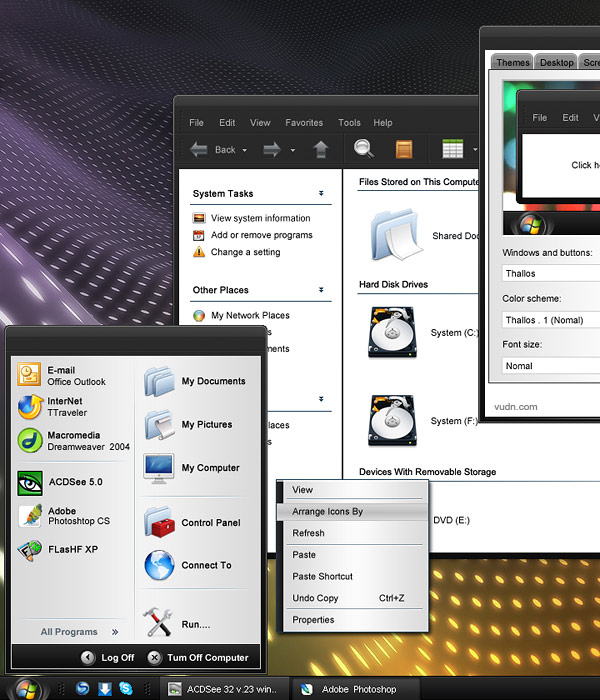Select the System (C:) hard drive icon
The height and width of the screenshot is (700, 600).
392,332
